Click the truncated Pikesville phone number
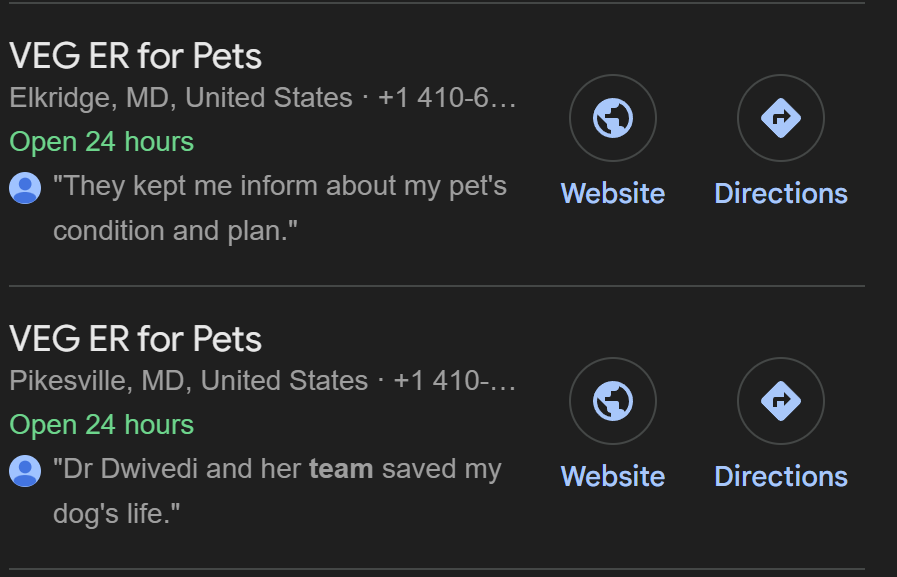Image resolution: width=897 pixels, height=577 pixels. point(455,381)
